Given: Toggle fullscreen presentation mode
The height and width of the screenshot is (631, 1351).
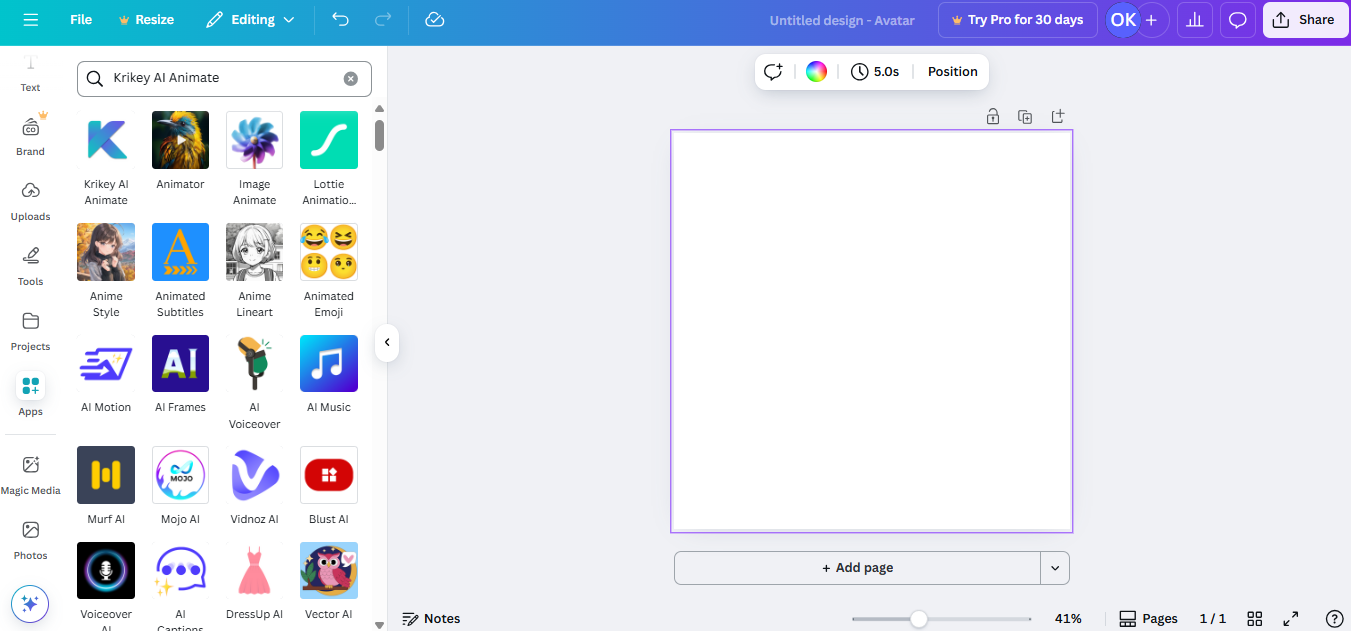Looking at the screenshot, I should pos(1290,618).
